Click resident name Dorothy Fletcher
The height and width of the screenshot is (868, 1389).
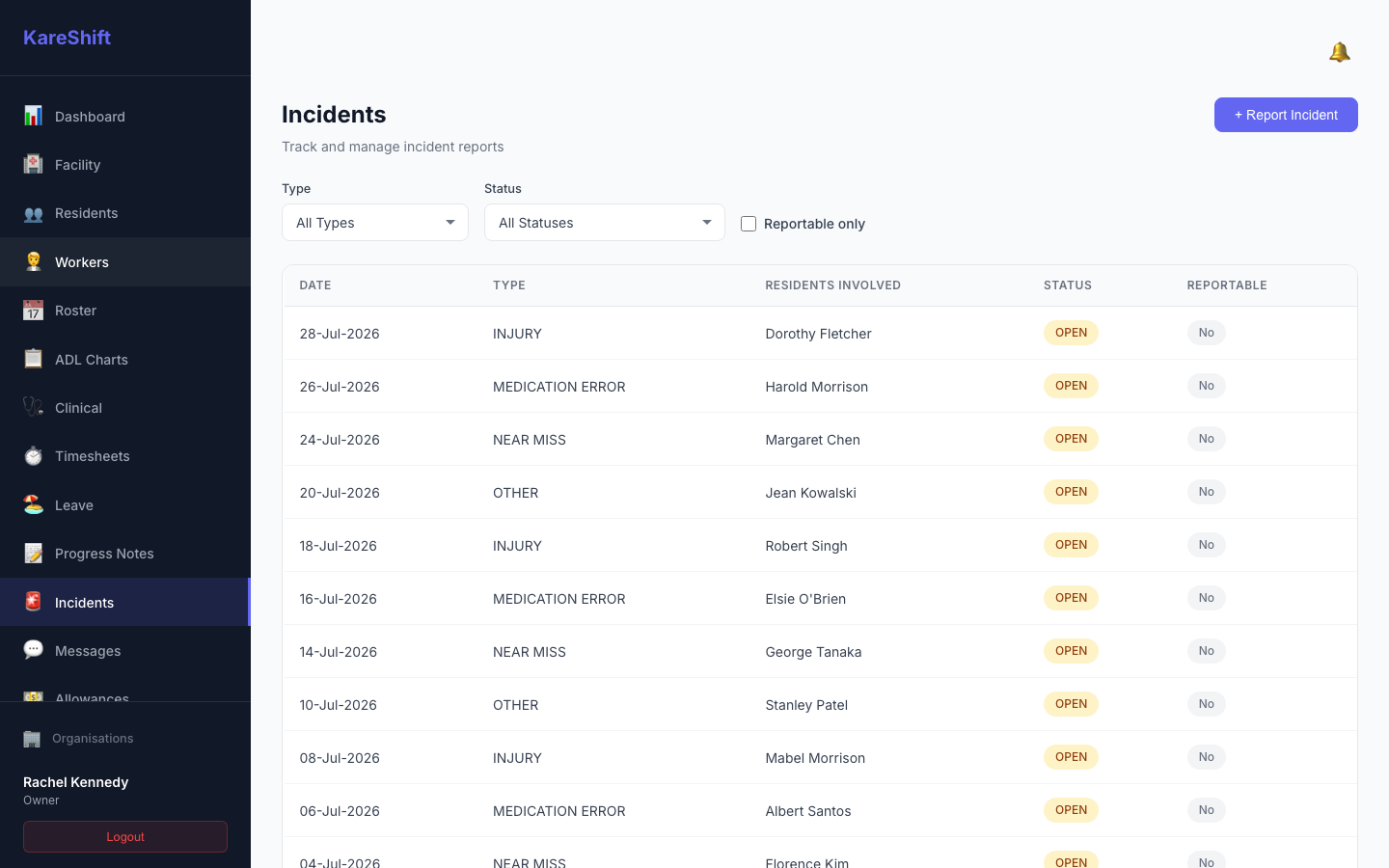pos(818,334)
